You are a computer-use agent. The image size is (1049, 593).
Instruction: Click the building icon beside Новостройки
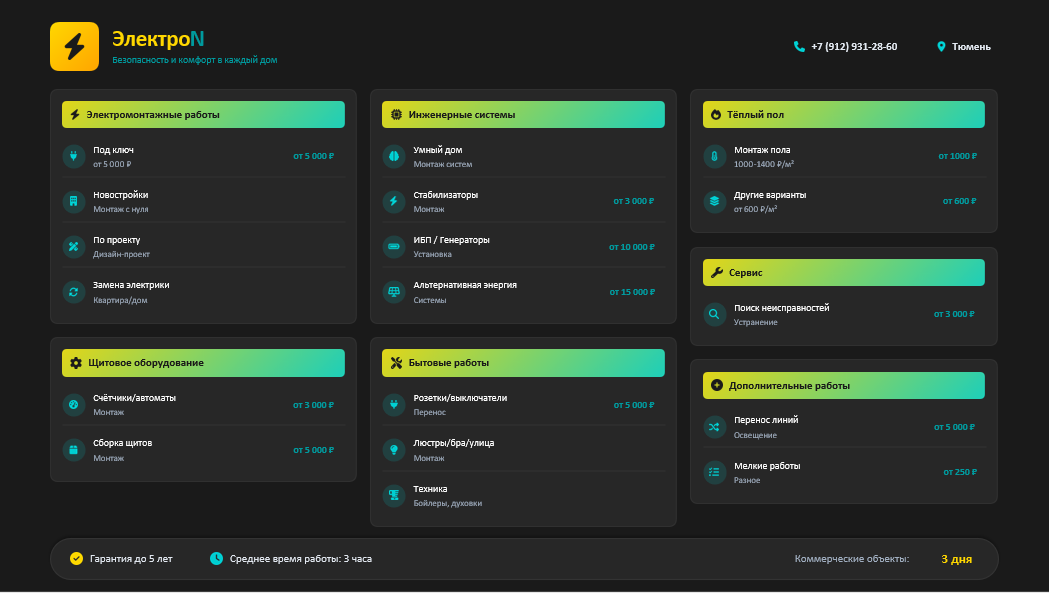[73, 201]
